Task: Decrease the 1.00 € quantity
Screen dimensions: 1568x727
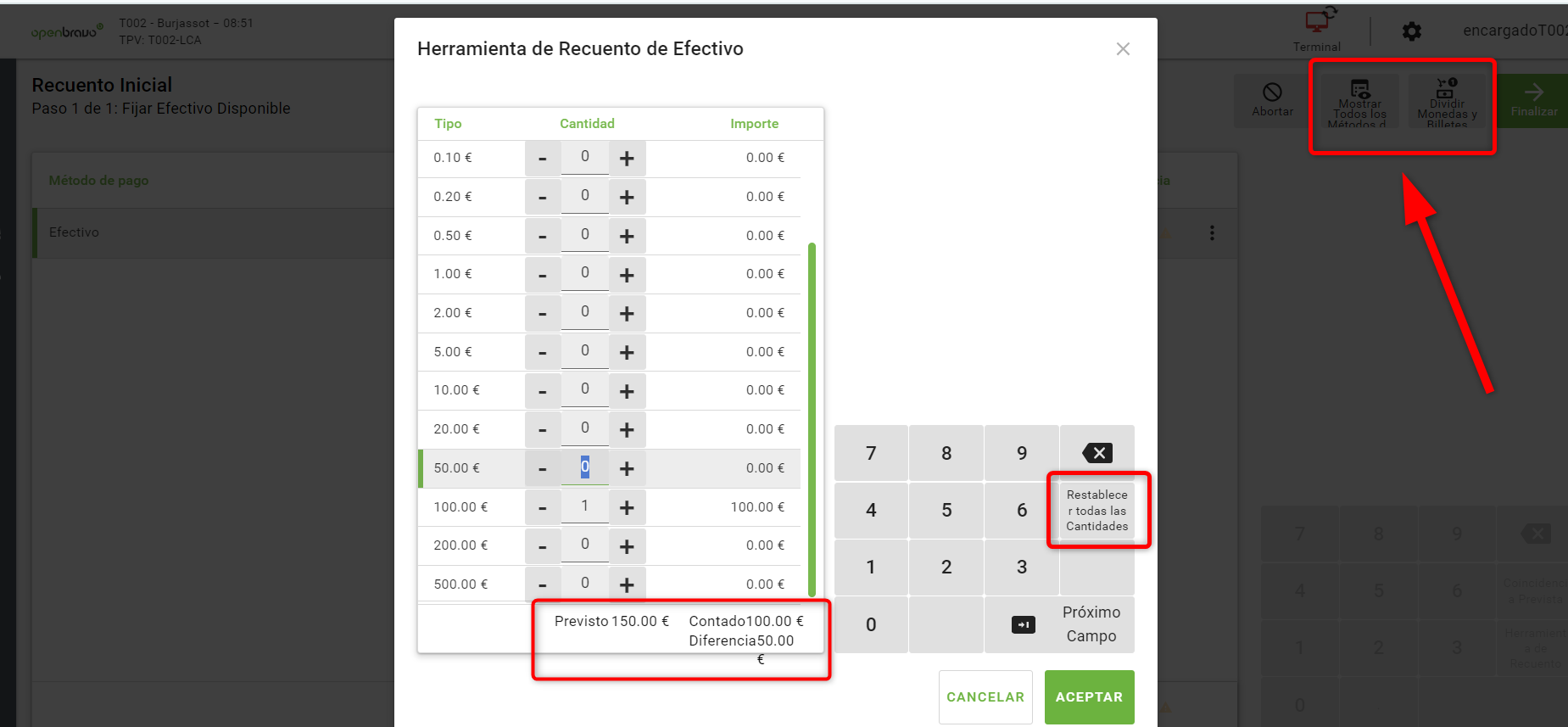Action: click(543, 275)
